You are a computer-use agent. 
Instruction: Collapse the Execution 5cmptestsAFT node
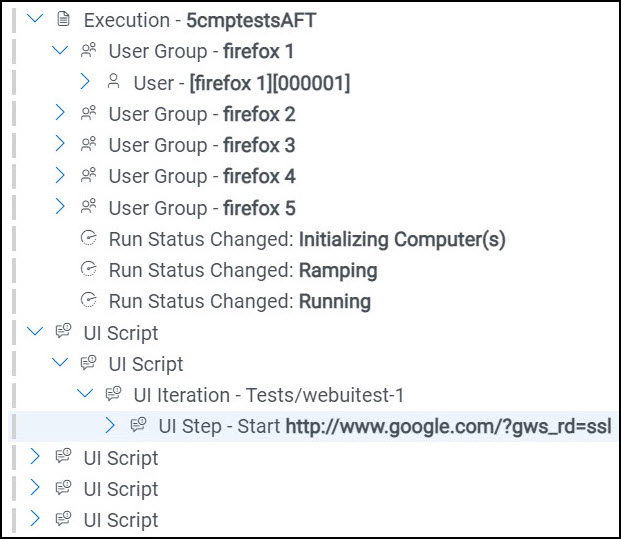[x=36, y=19]
